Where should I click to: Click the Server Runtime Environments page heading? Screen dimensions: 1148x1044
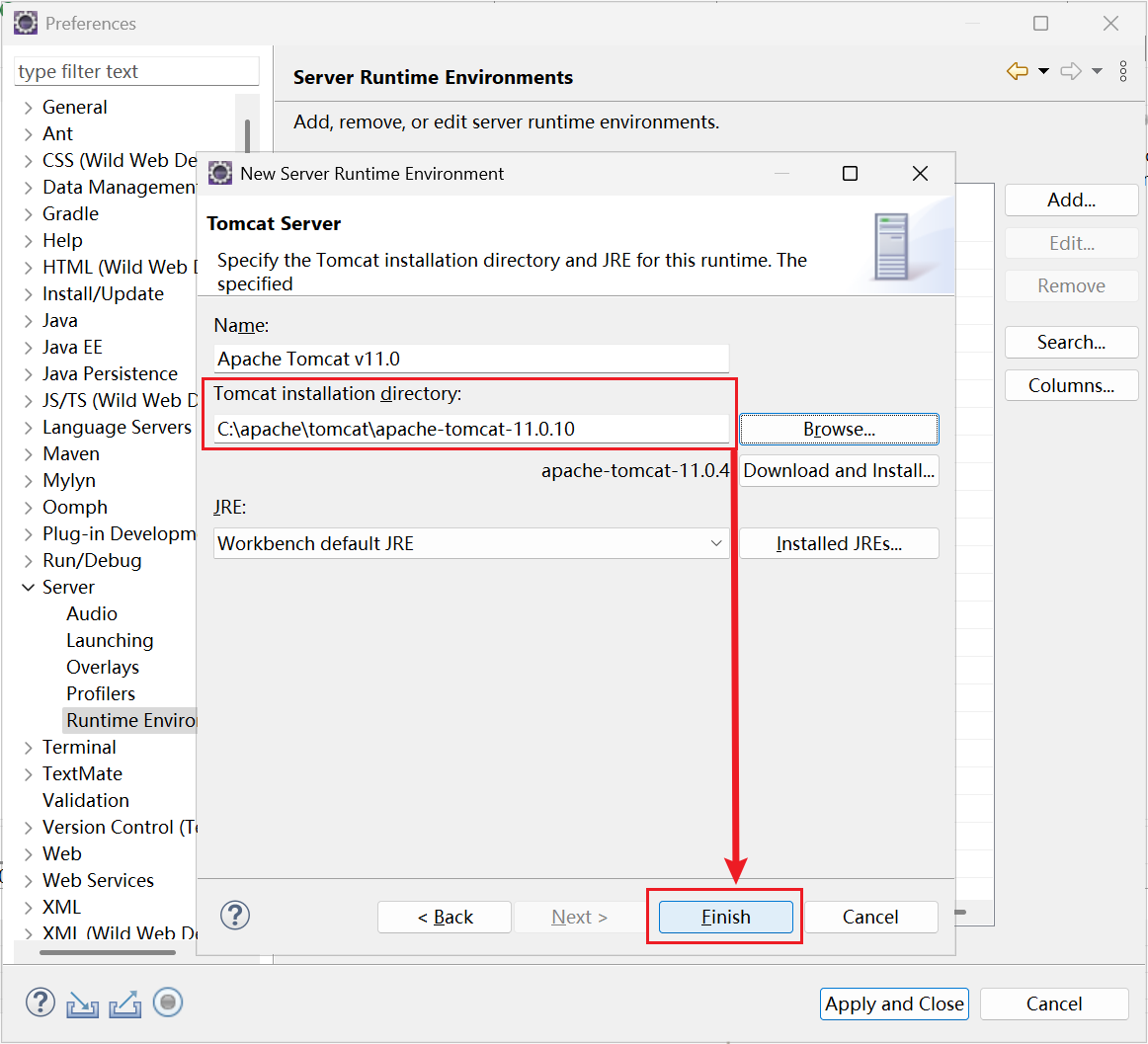tap(433, 77)
